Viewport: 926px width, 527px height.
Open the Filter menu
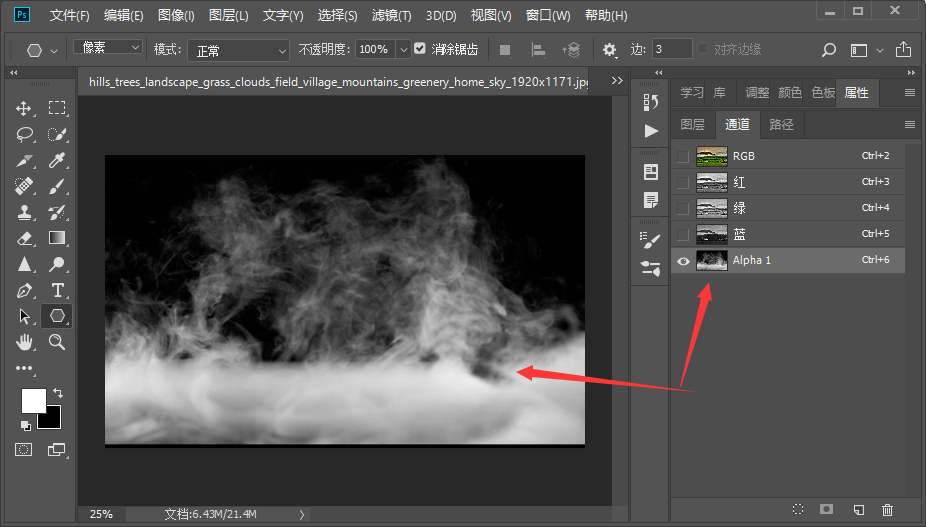pos(391,16)
